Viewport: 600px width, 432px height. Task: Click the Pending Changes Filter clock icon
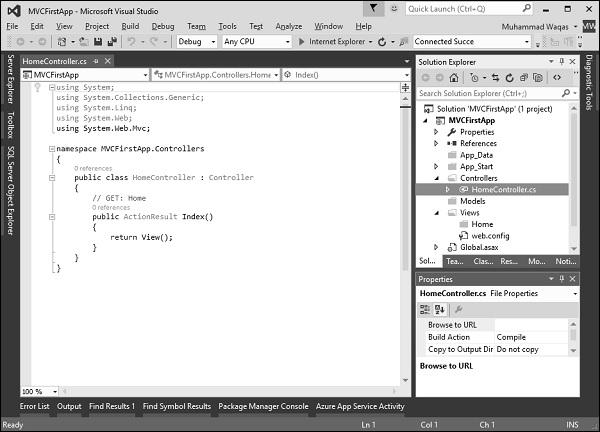pos(474,78)
